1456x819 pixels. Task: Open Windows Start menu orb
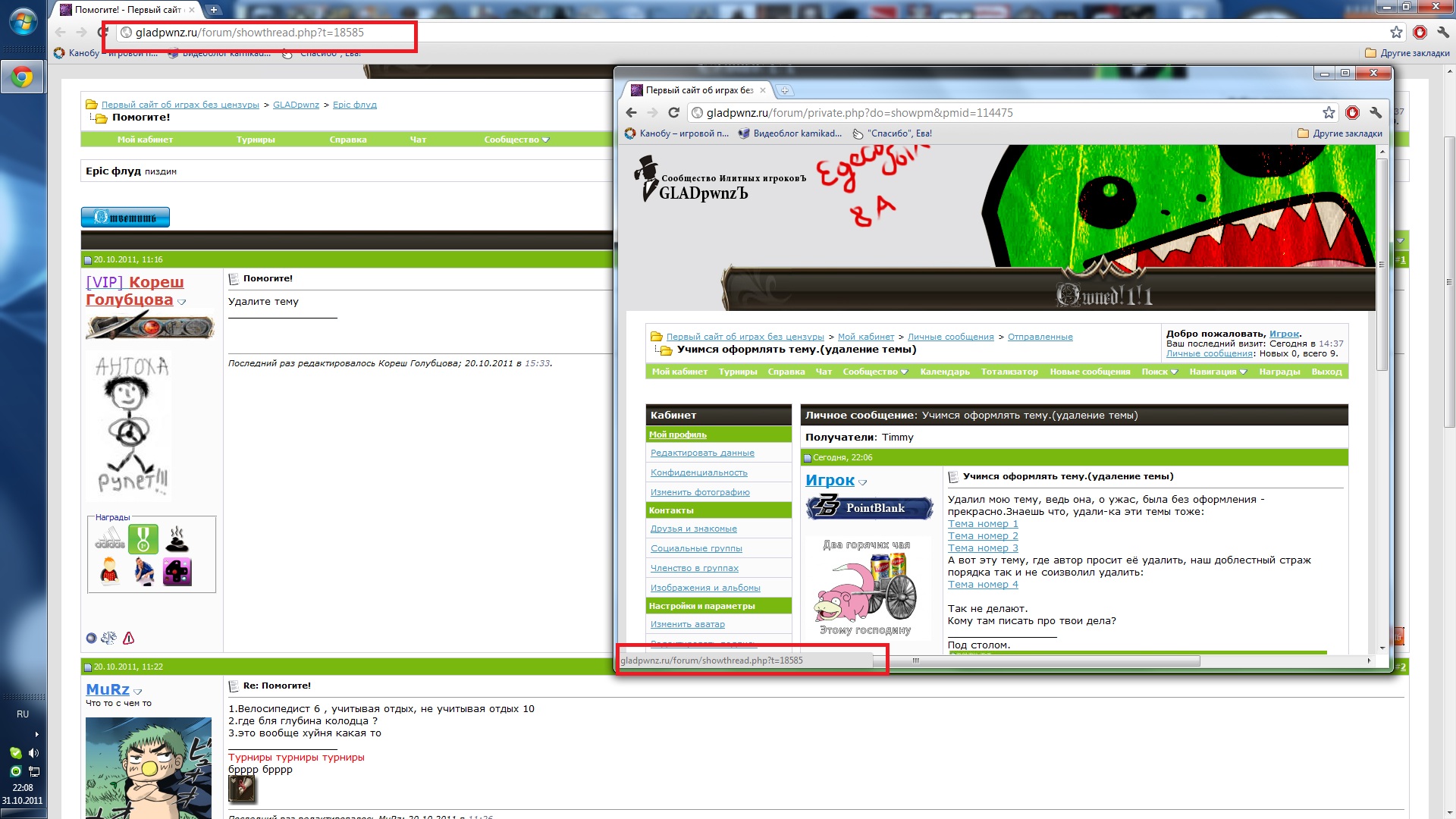(23, 21)
